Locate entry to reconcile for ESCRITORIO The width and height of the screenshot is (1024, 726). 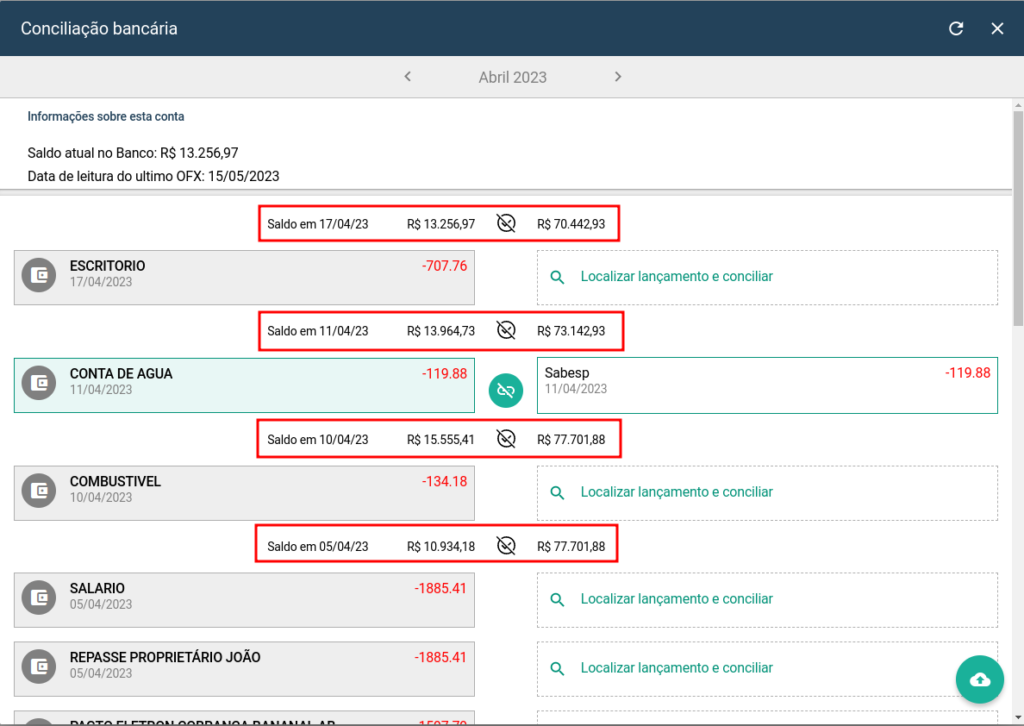(767, 277)
